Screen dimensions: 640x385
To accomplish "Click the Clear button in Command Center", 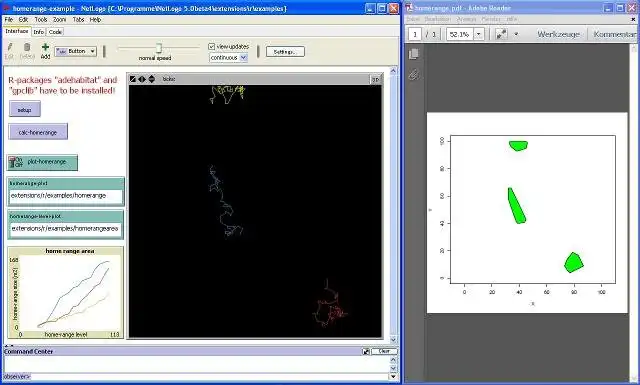I will pyautogui.click(x=384, y=351).
